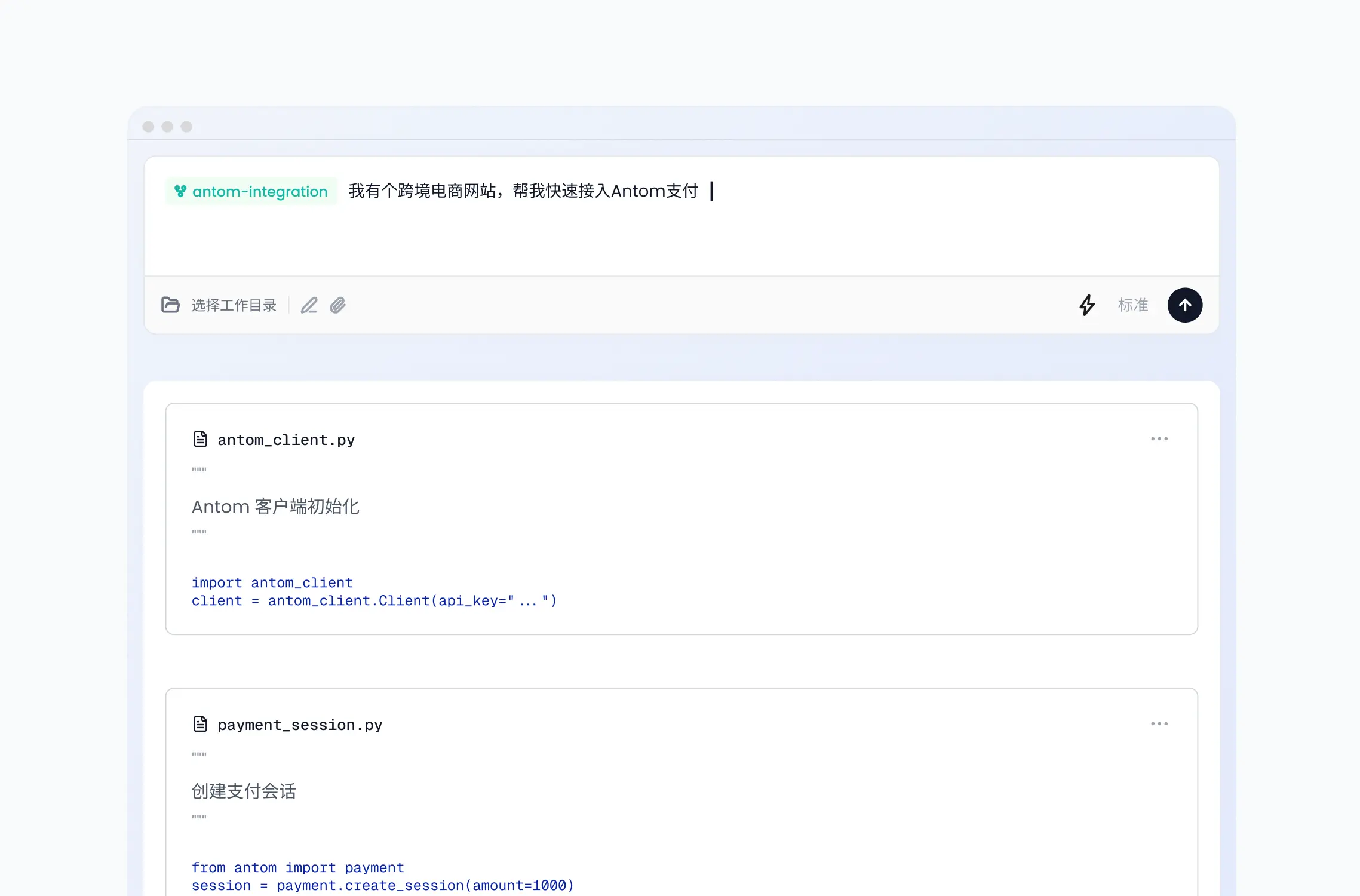Click the antom_client.py file name

(286, 440)
